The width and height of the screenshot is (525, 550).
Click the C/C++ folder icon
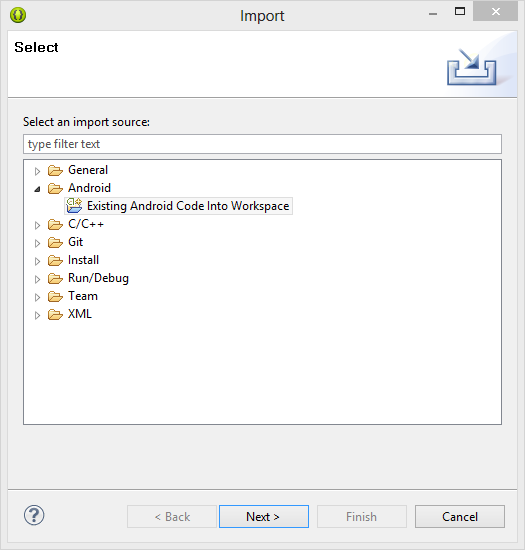55,224
